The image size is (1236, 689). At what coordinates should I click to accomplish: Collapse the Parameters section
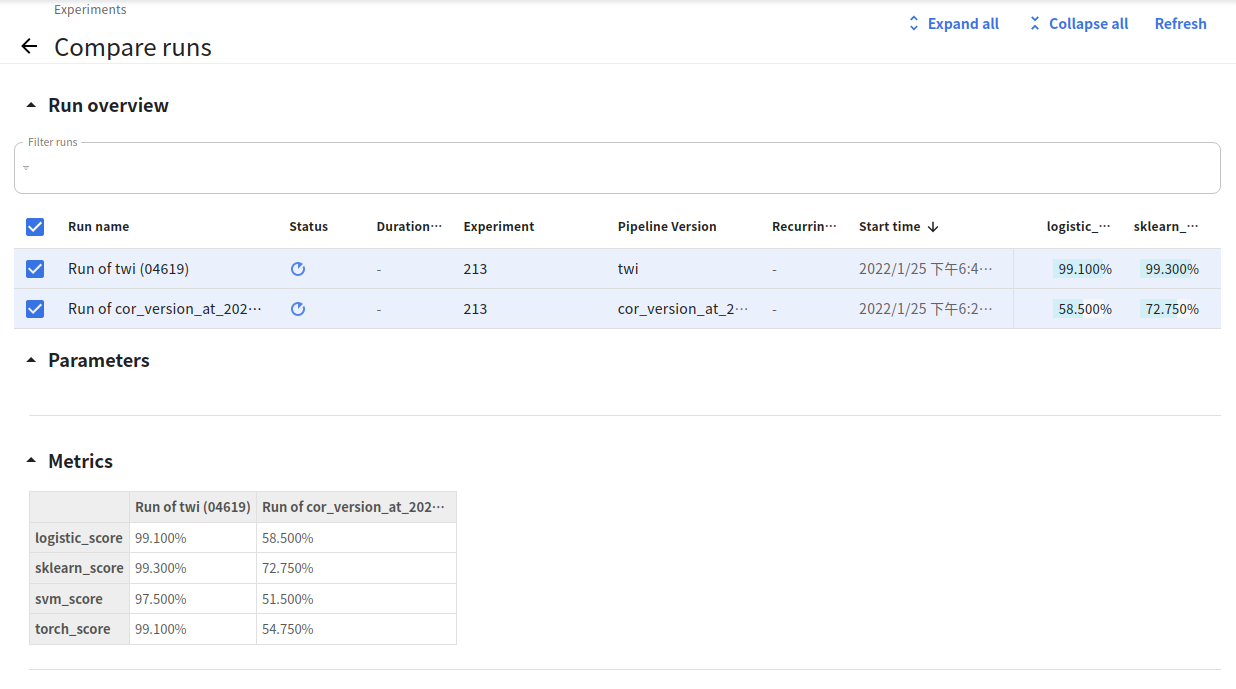(31, 361)
